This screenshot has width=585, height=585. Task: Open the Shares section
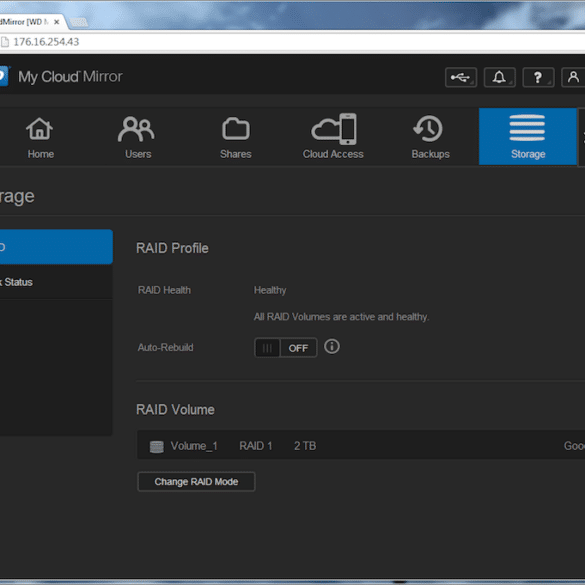pyautogui.click(x=235, y=137)
